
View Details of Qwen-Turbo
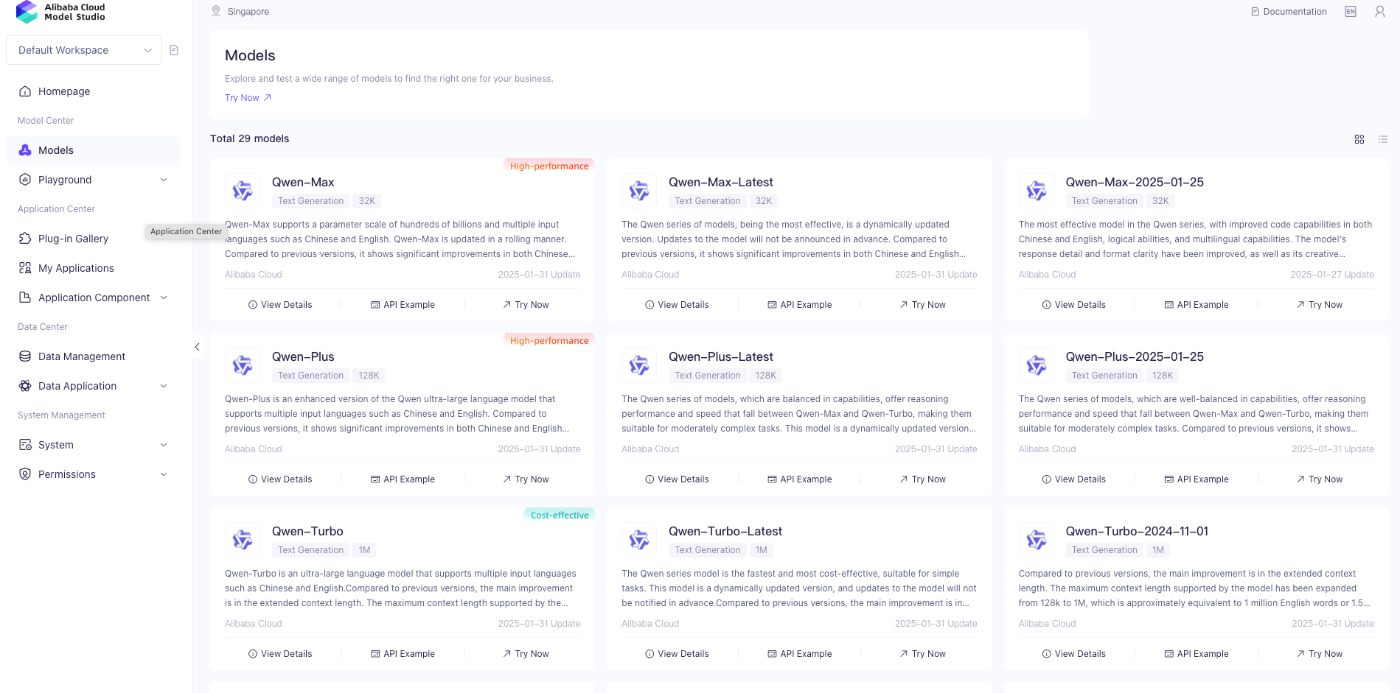(280, 654)
